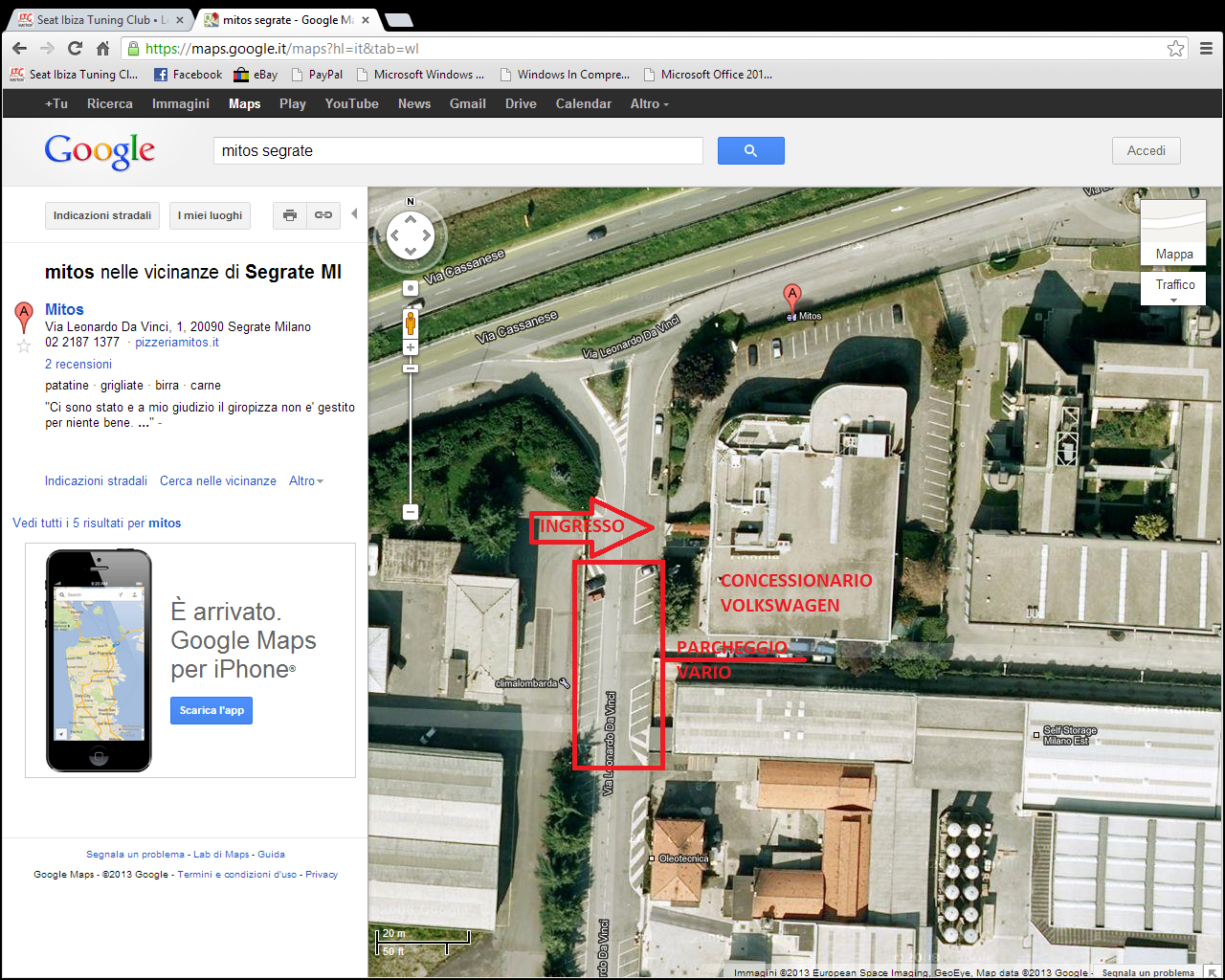Open the Facebook bookmark
This screenshot has width=1225, height=980.
(x=189, y=74)
